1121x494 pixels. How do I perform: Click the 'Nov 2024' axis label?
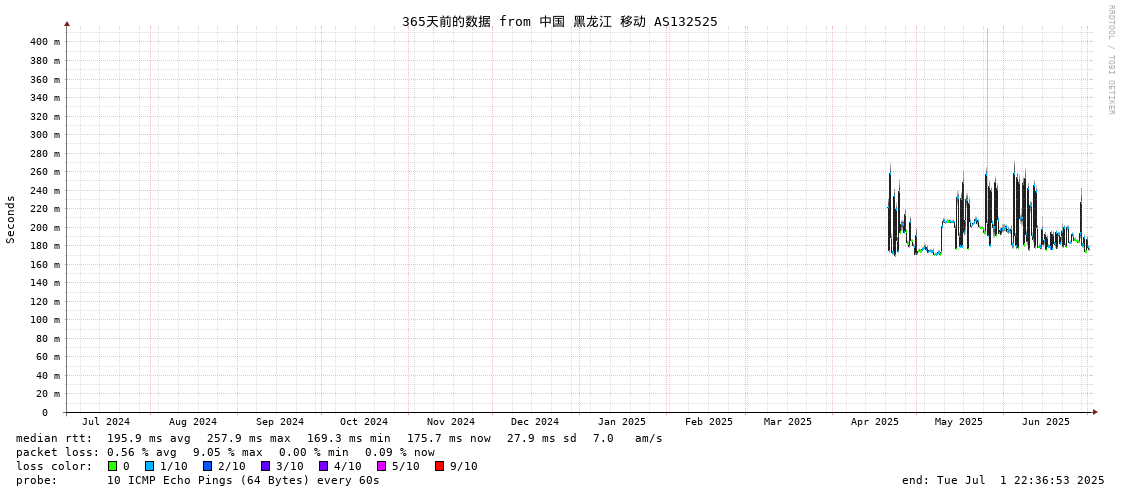(450, 422)
